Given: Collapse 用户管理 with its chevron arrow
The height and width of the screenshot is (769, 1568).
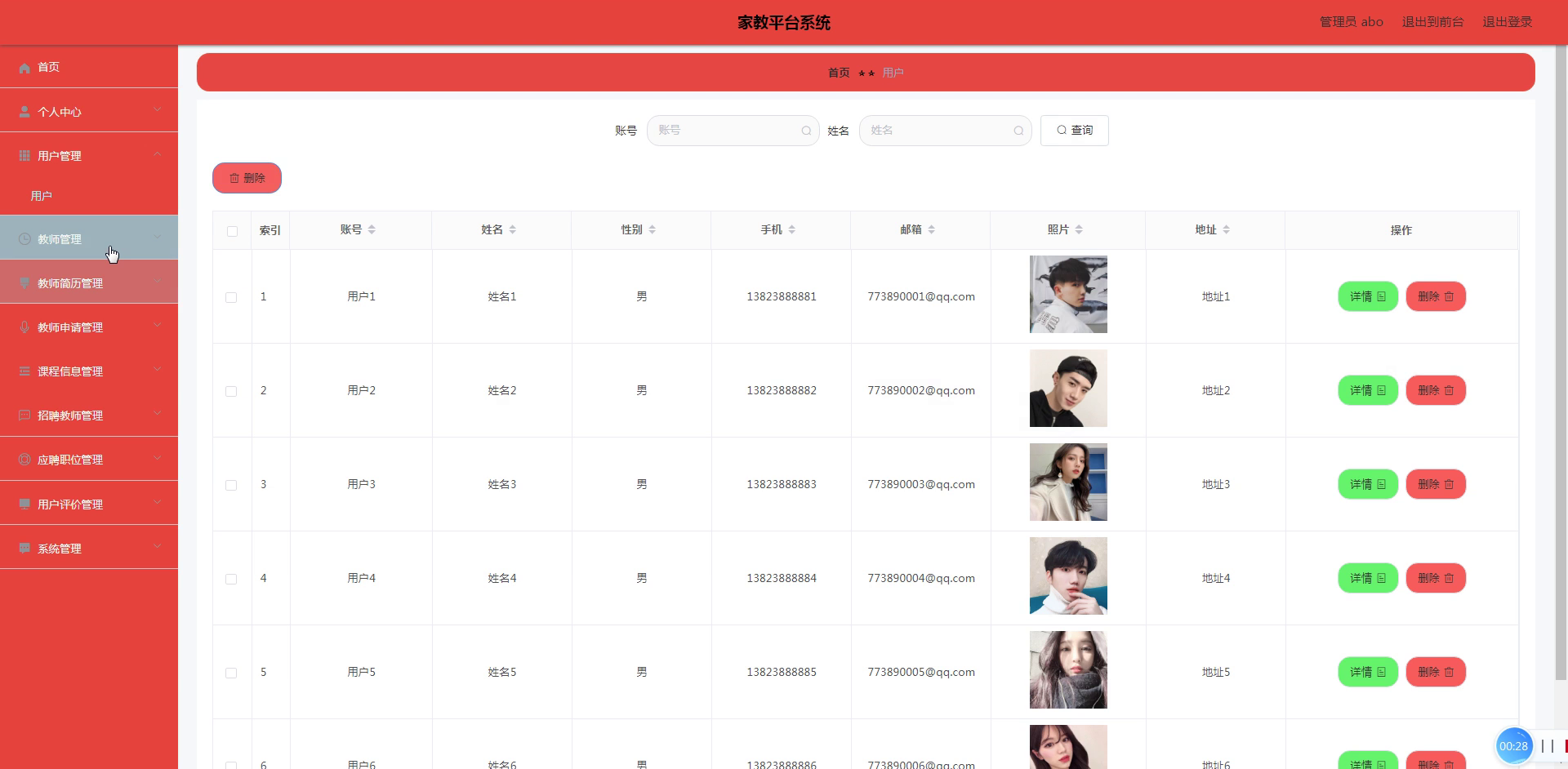Looking at the screenshot, I should point(157,154).
